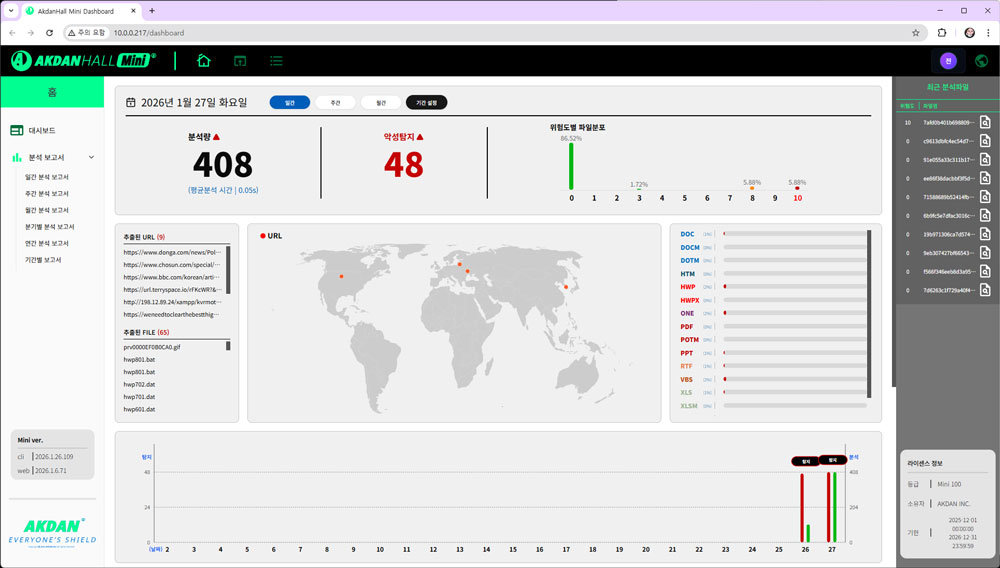The height and width of the screenshot is (568, 1000).
Task: Click the upload window icon in header
Action: coord(240,61)
